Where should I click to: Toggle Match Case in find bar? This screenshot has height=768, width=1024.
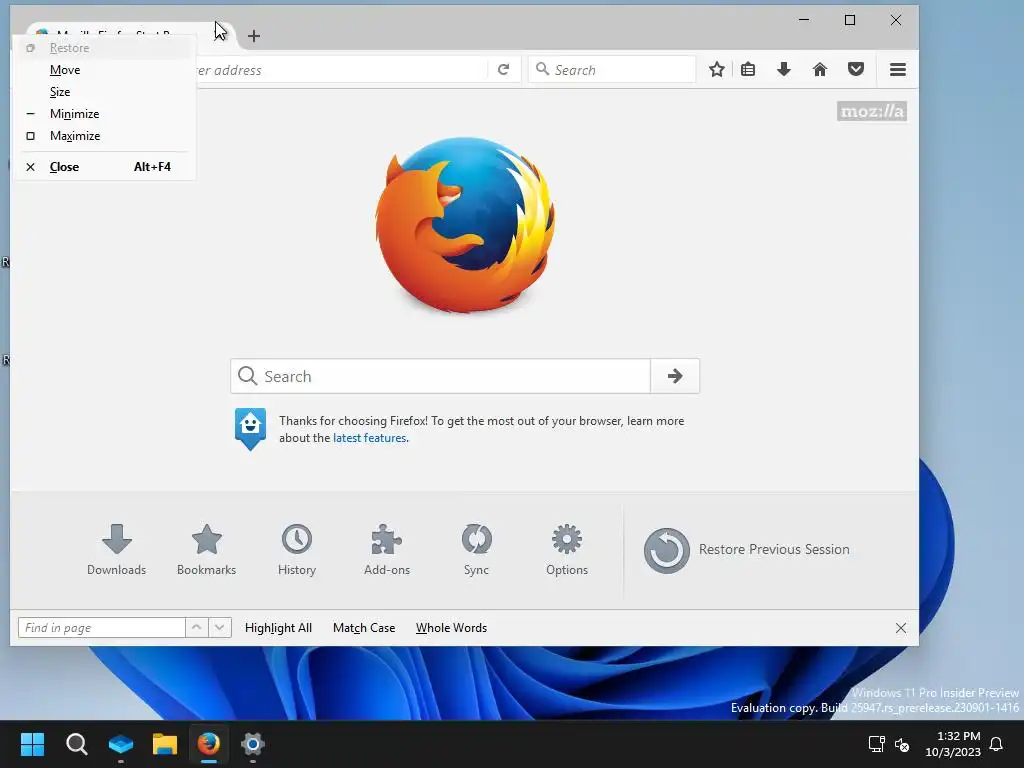point(364,628)
